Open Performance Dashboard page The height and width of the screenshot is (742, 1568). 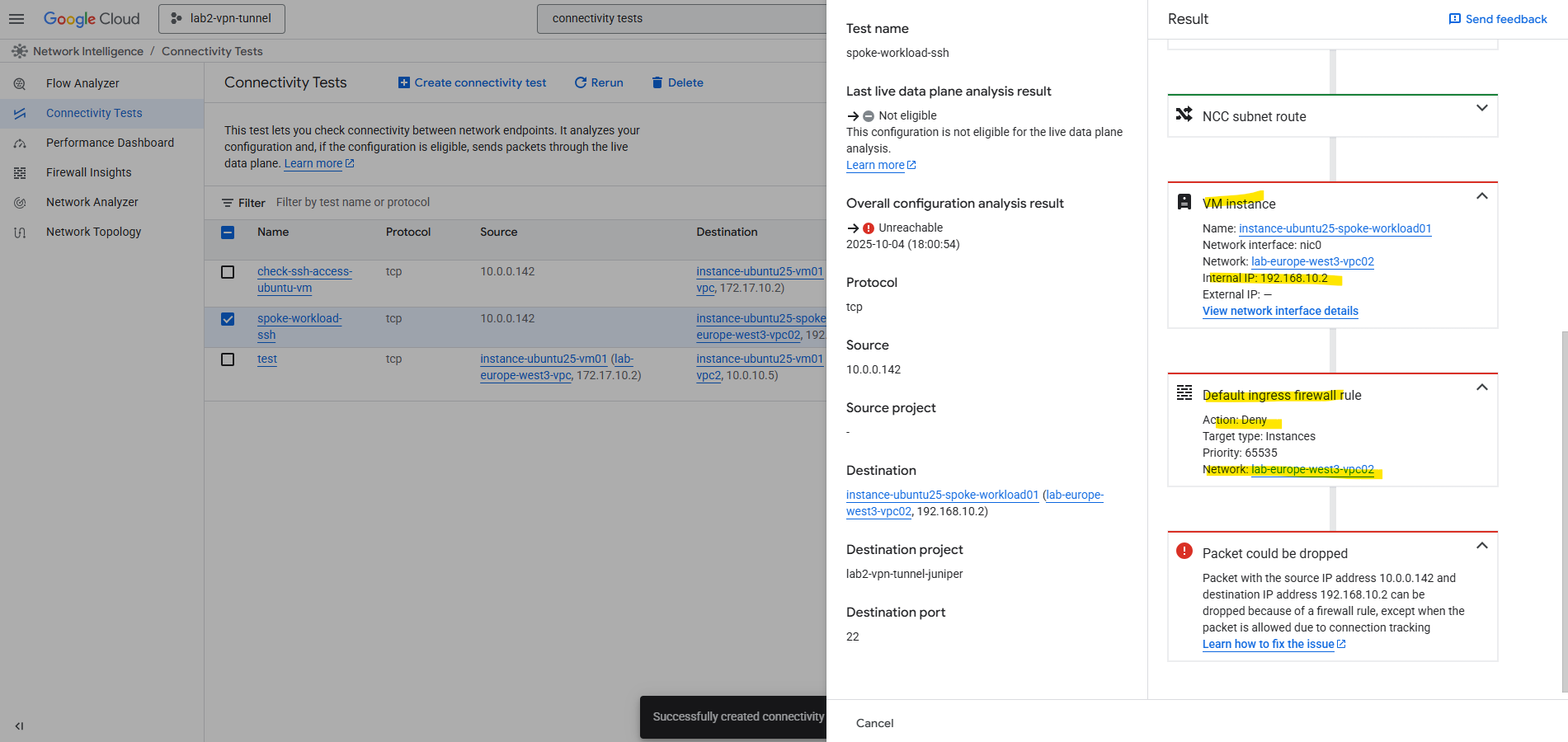click(x=110, y=143)
